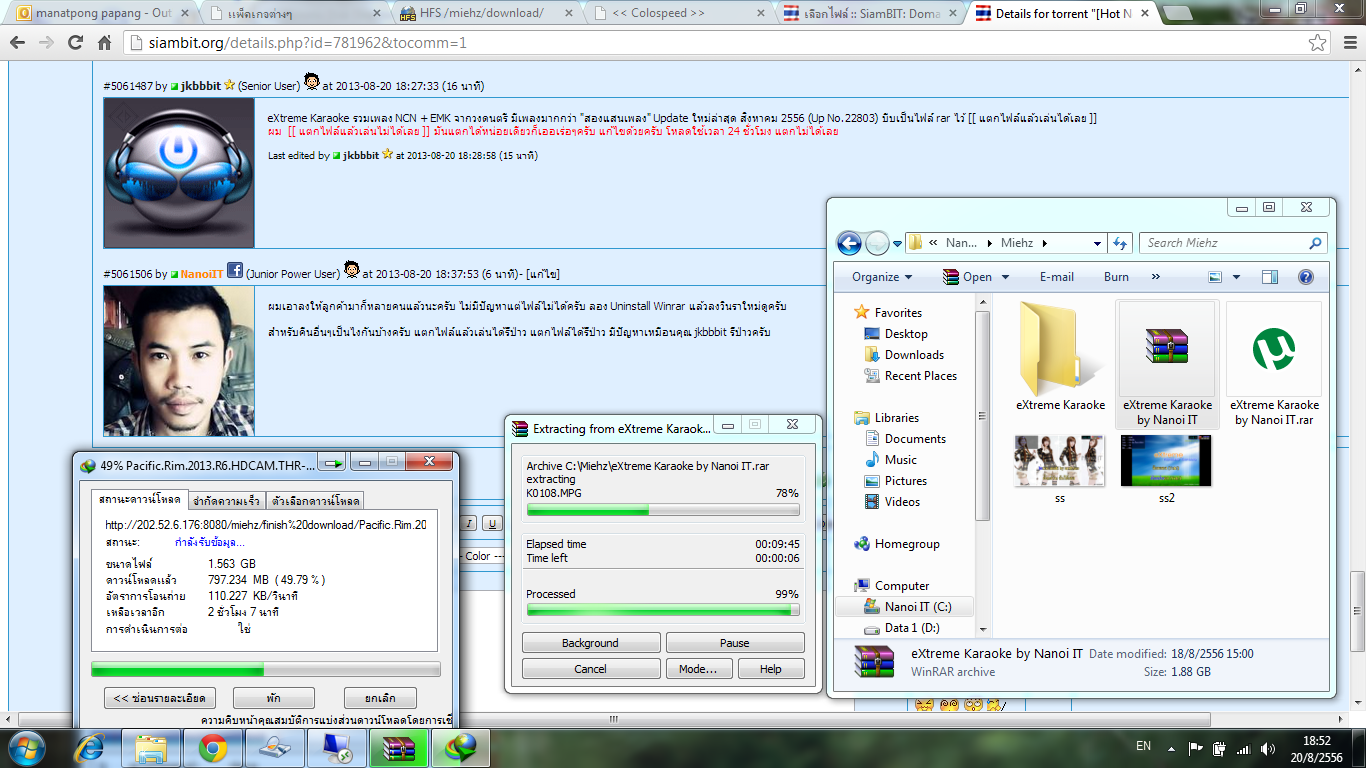Viewport: 1366px width, 768px height.
Task: Open the จำกัดความเร็ว tab in IDM
Action: tap(226, 500)
